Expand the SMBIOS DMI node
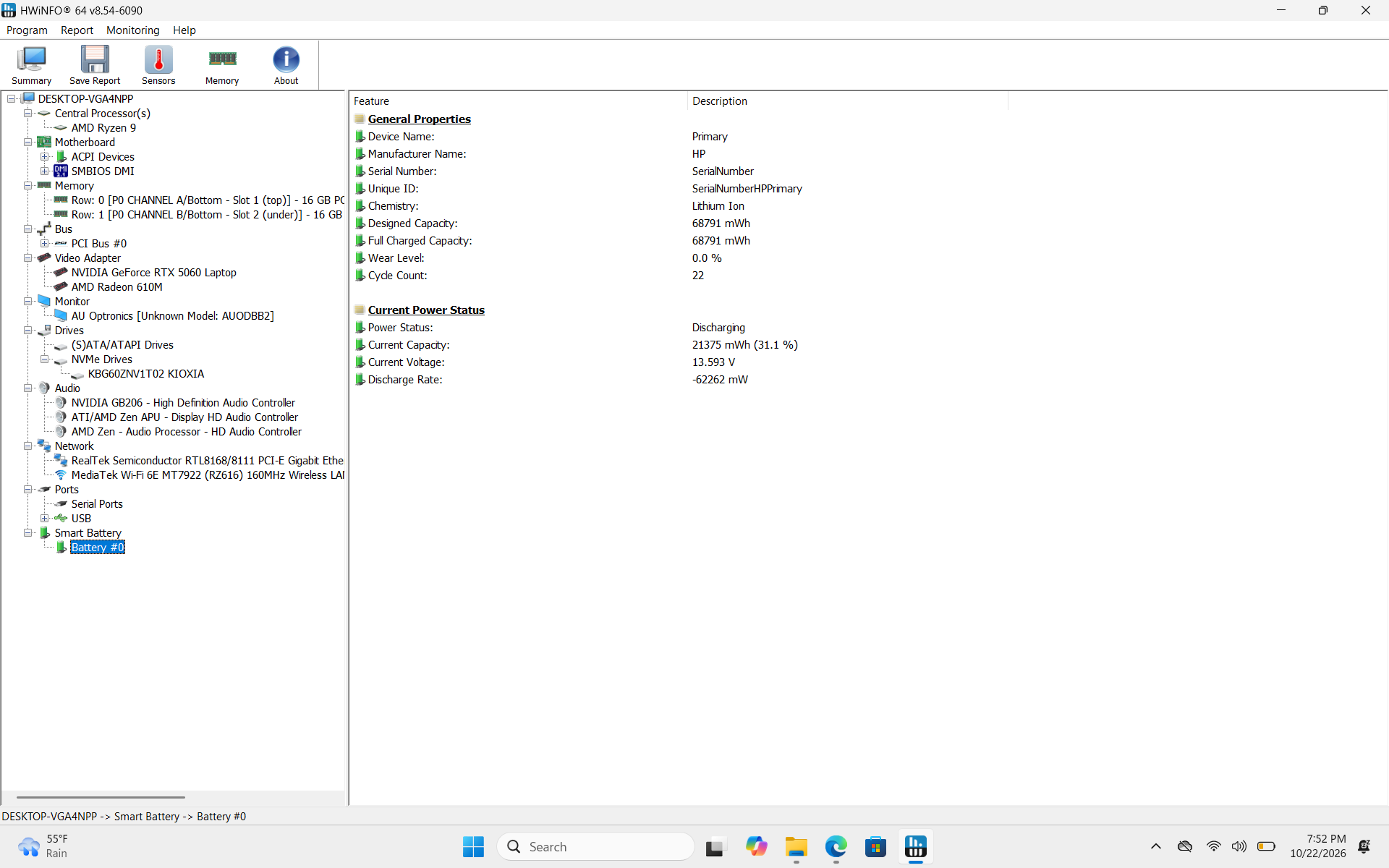Image resolution: width=1389 pixels, height=868 pixels. 45,171
